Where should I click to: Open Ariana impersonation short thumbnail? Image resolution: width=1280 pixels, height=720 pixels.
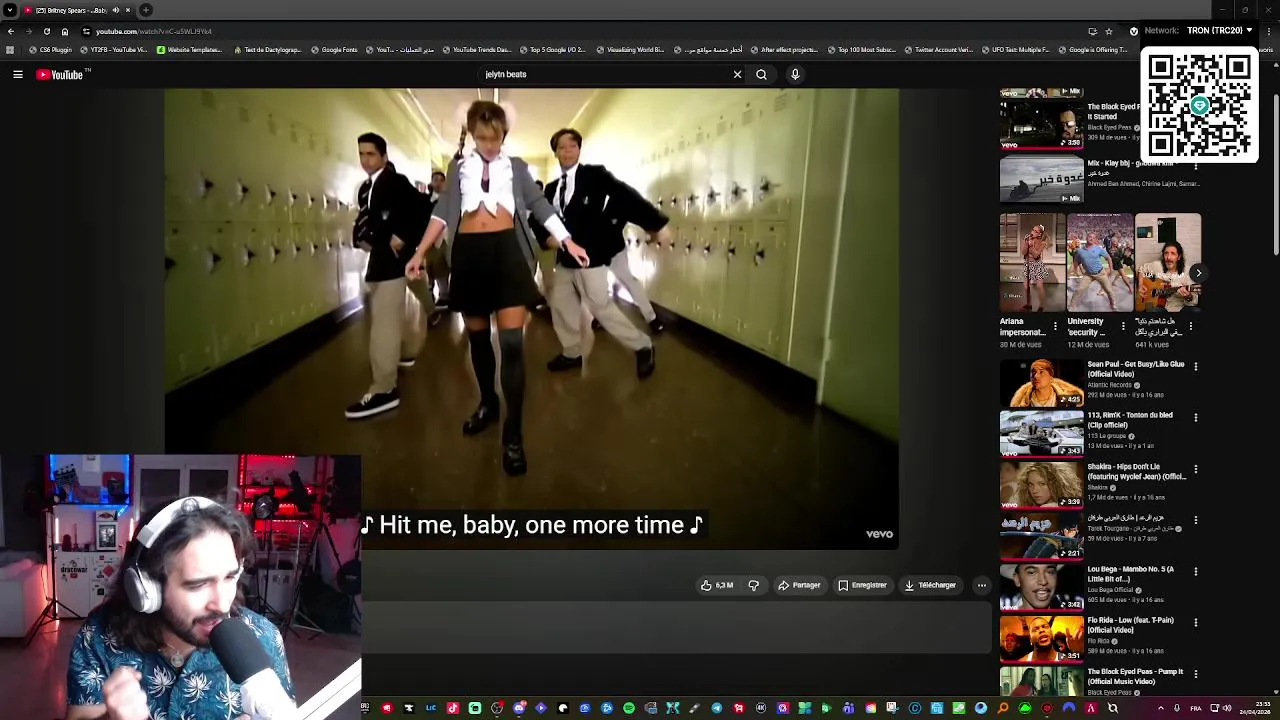tap(1032, 263)
